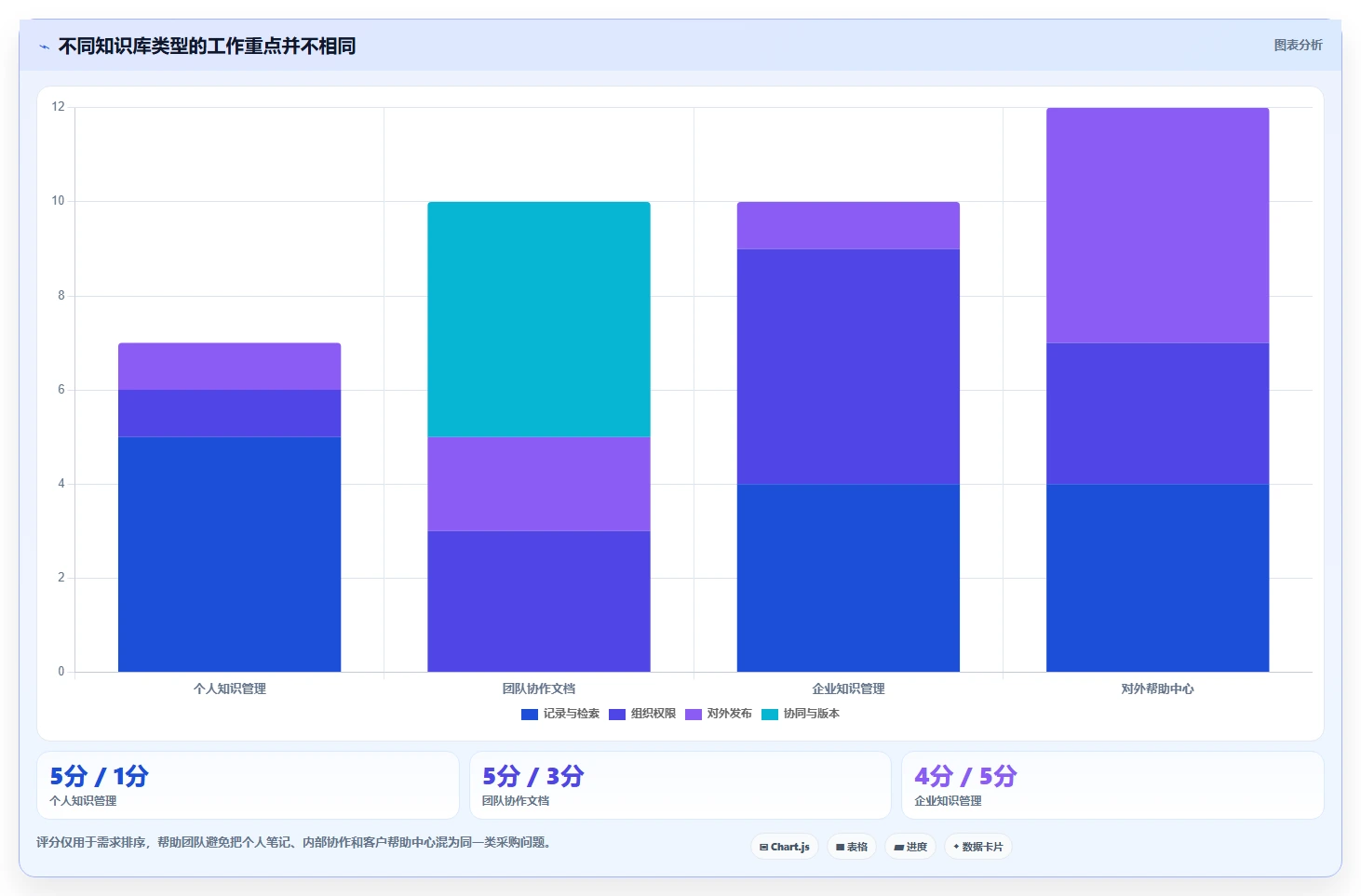Click the 团队协作文档 caption in the stat card
Viewport: 1361px width, 896px height.
(x=516, y=801)
